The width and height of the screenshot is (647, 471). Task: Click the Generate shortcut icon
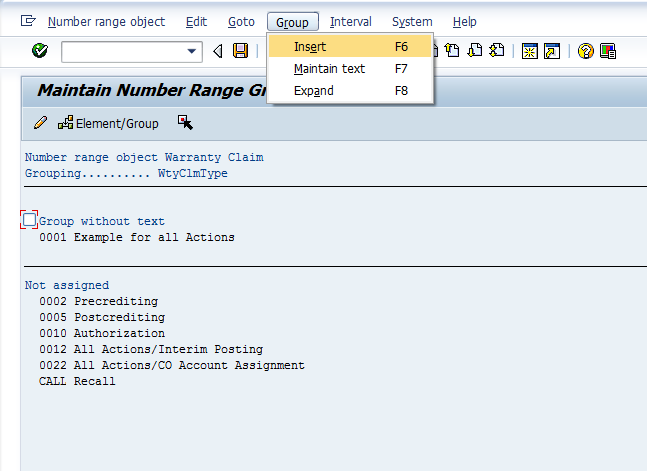coord(552,51)
